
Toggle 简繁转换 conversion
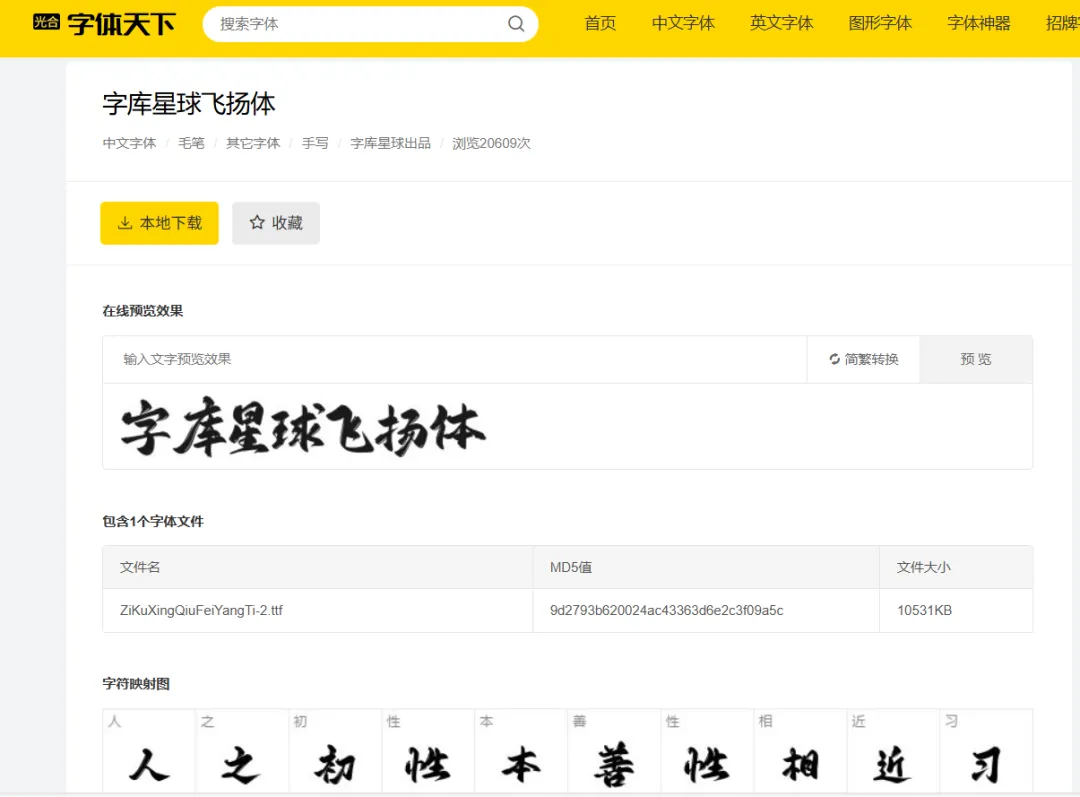point(864,360)
